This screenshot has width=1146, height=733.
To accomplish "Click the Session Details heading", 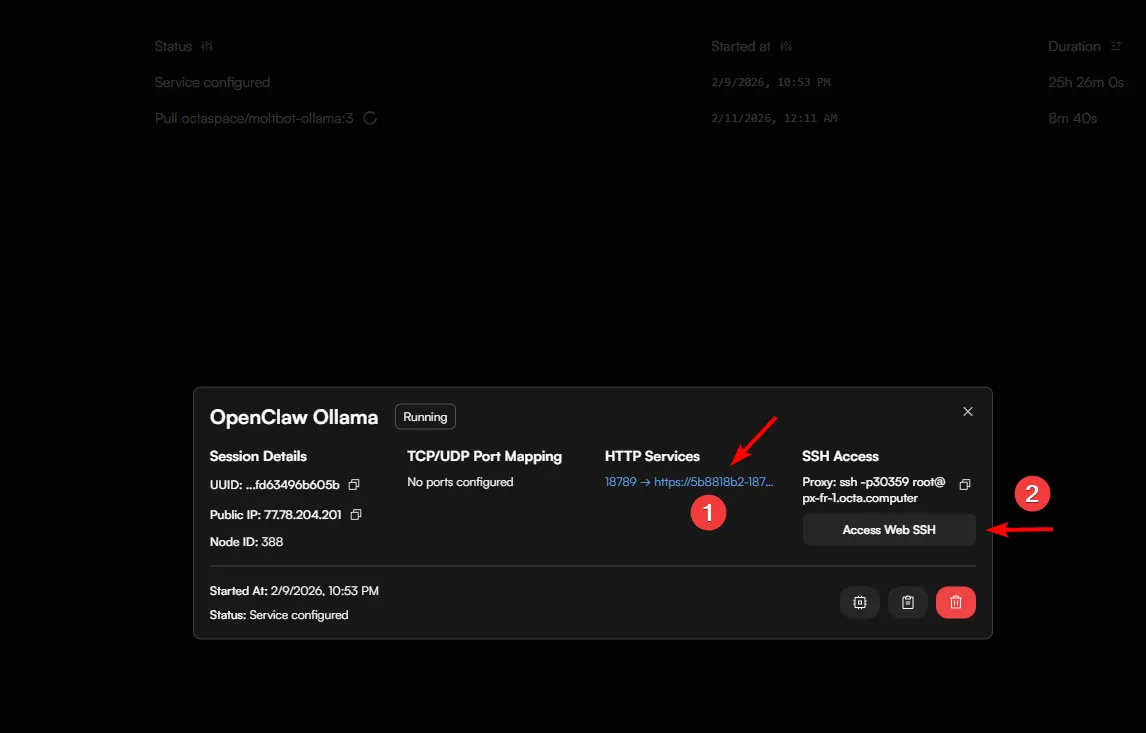I will [258, 456].
